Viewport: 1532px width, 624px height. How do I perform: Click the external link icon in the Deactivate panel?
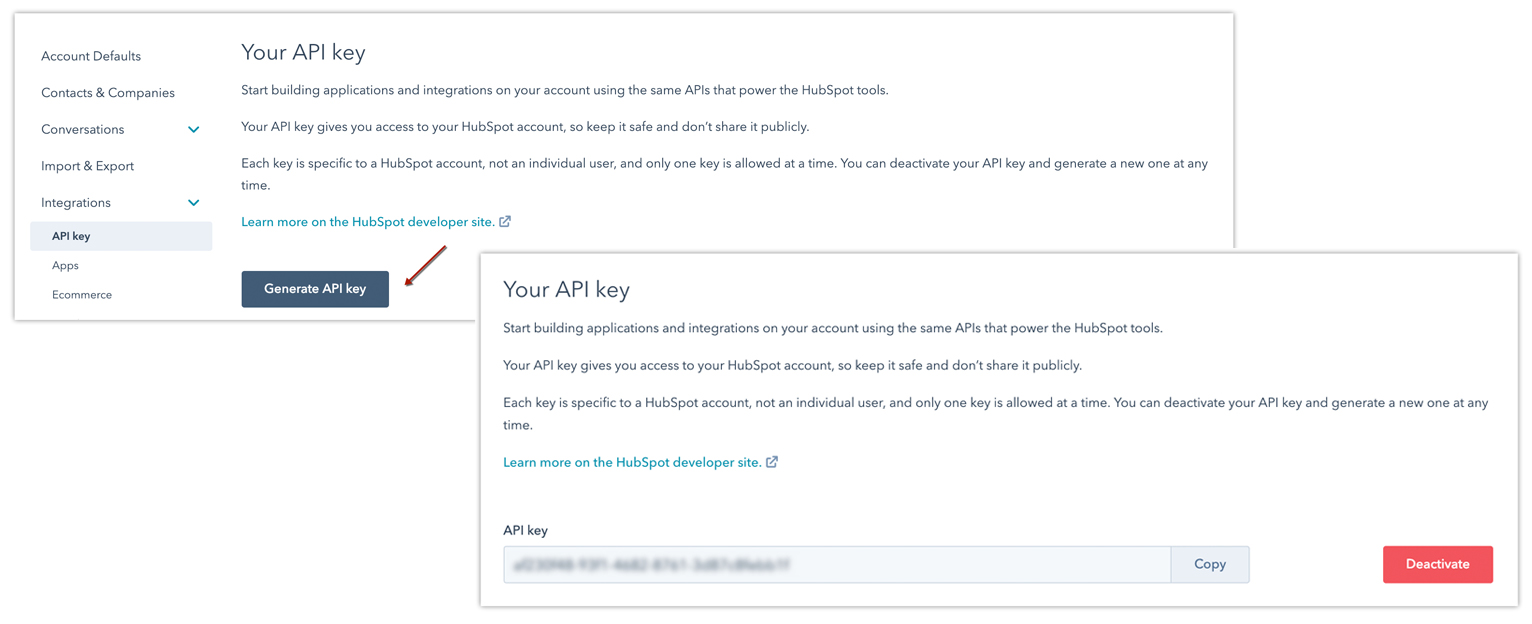[x=772, y=463]
